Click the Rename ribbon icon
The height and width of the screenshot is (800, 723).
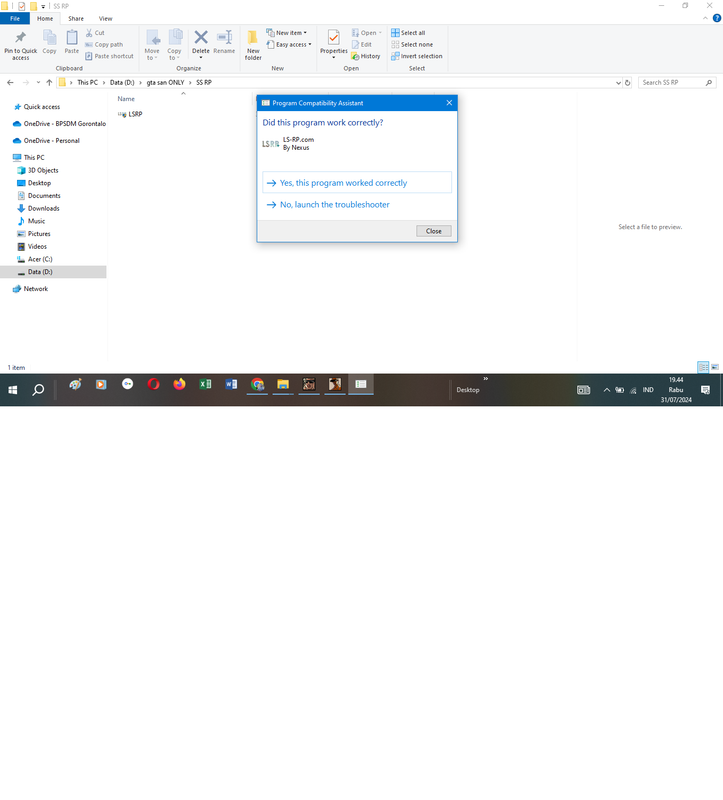pyautogui.click(x=225, y=37)
